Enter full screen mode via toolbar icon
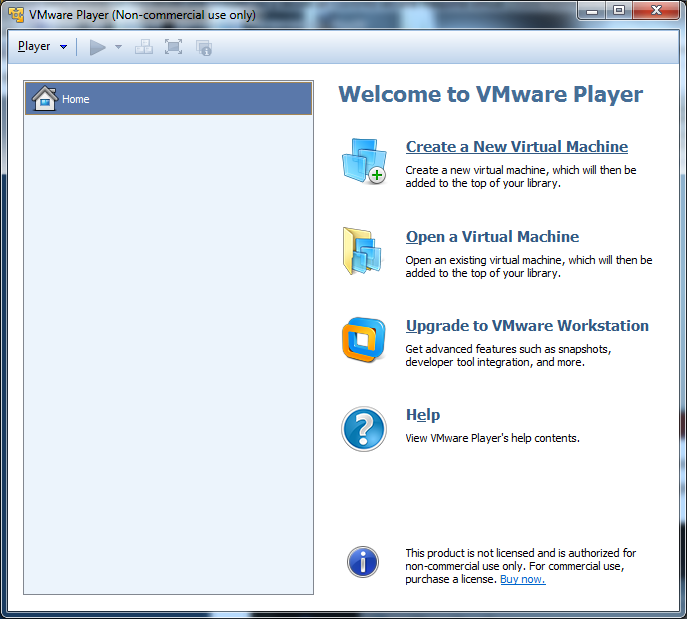The width and height of the screenshot is (687, 619). click(173, 47)
